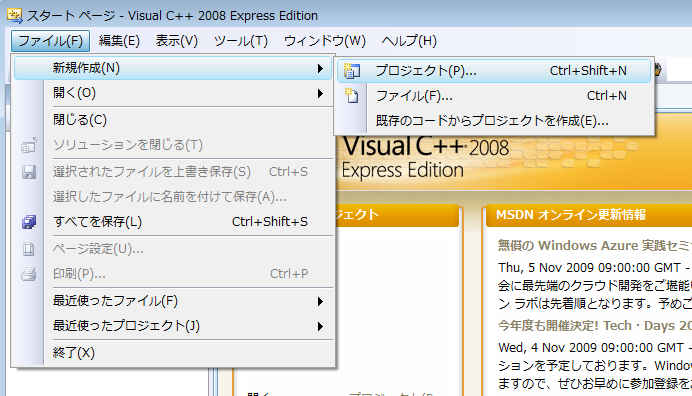Image resolution: width=692 pixels, height=396 pixels.
Task: Open the ヘルプ(H) menu
Action: click(409, 41)
